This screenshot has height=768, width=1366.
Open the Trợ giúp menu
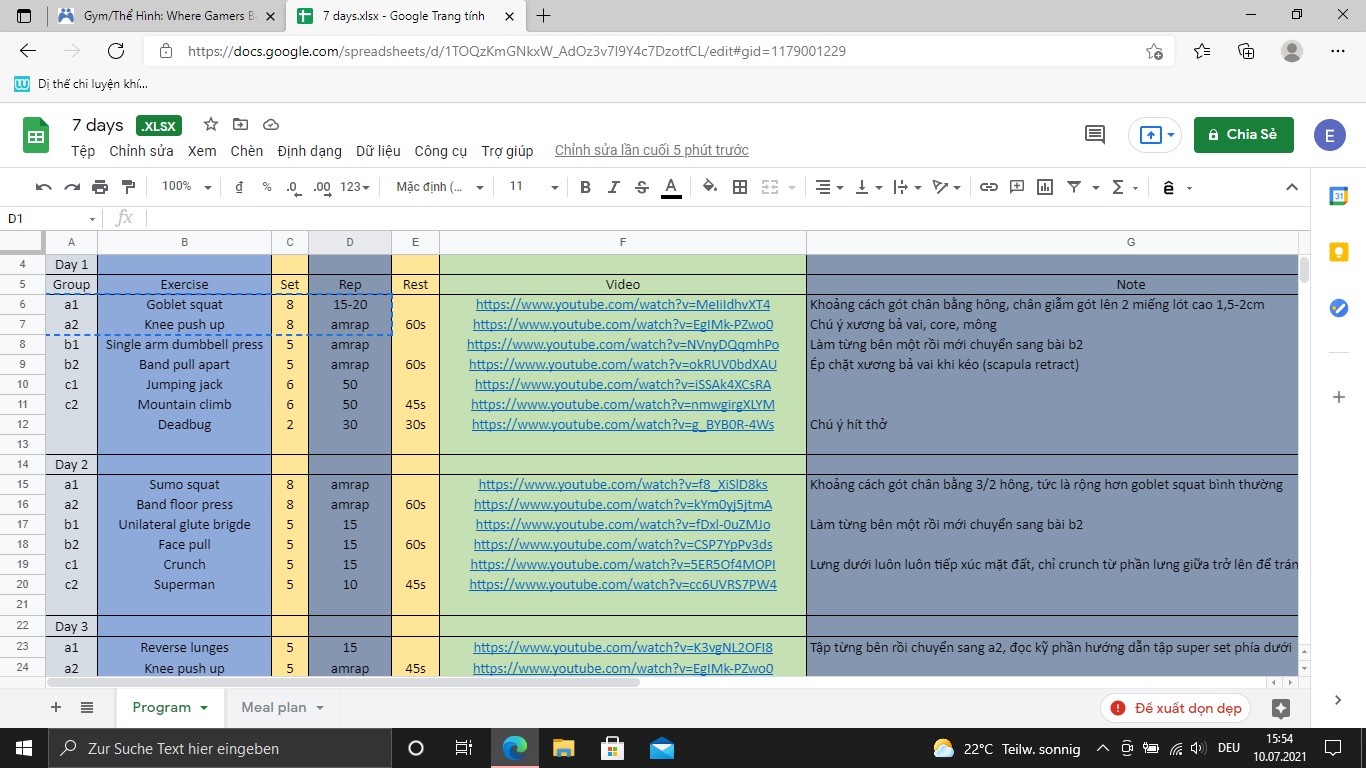point(507,150)
